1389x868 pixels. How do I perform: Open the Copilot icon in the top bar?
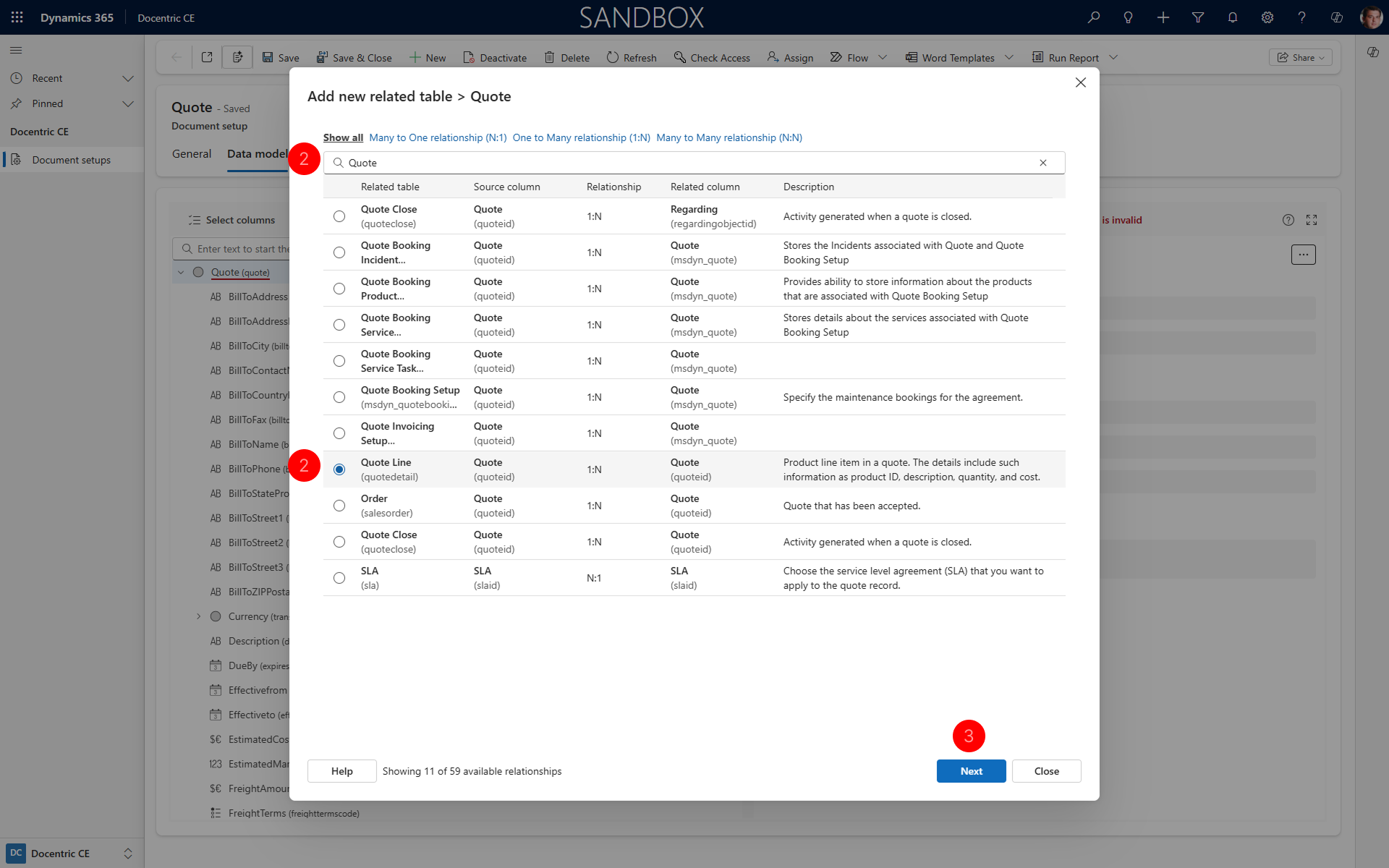click(x=1337, y=17)
